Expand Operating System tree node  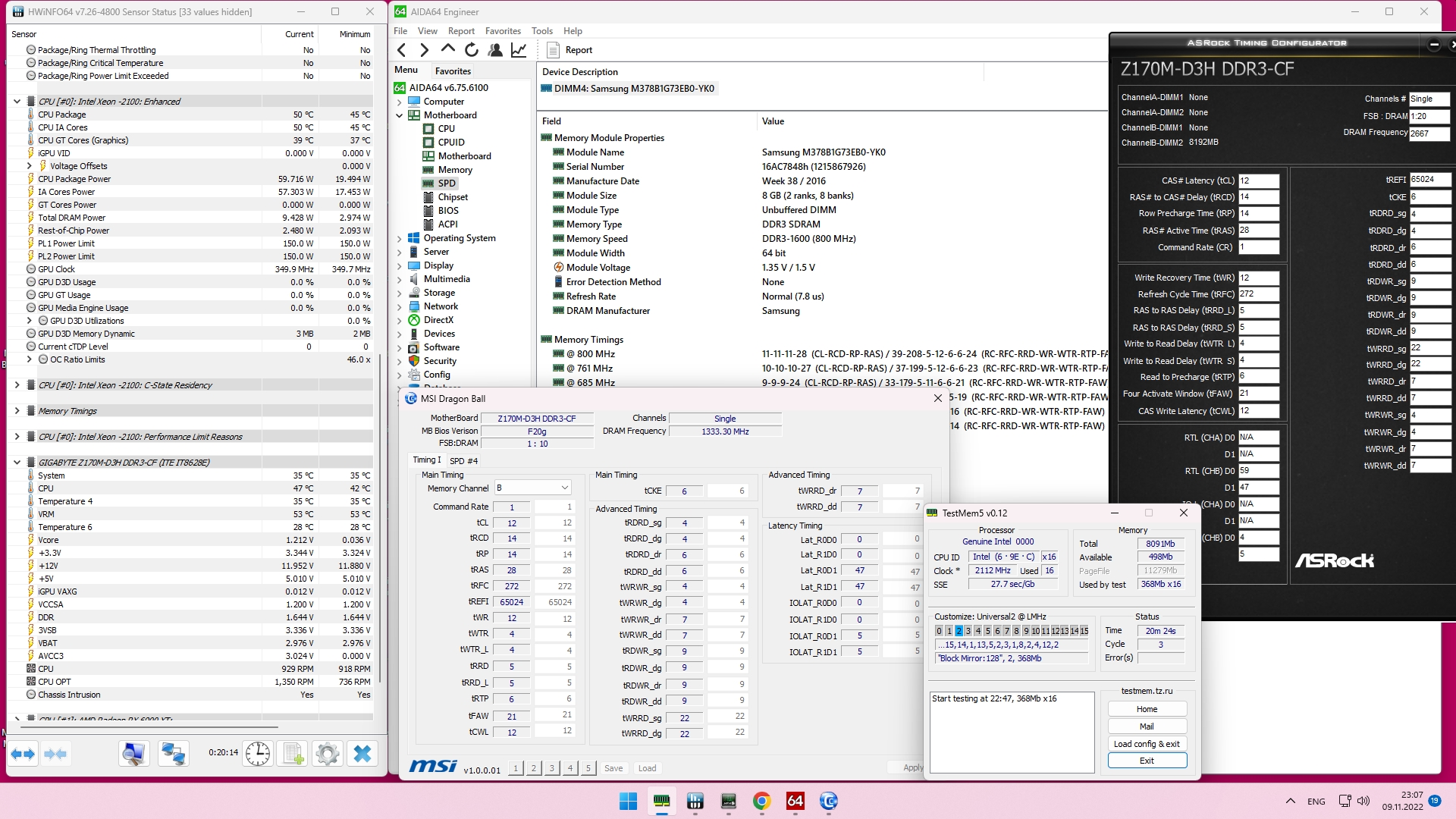(400, 238)
